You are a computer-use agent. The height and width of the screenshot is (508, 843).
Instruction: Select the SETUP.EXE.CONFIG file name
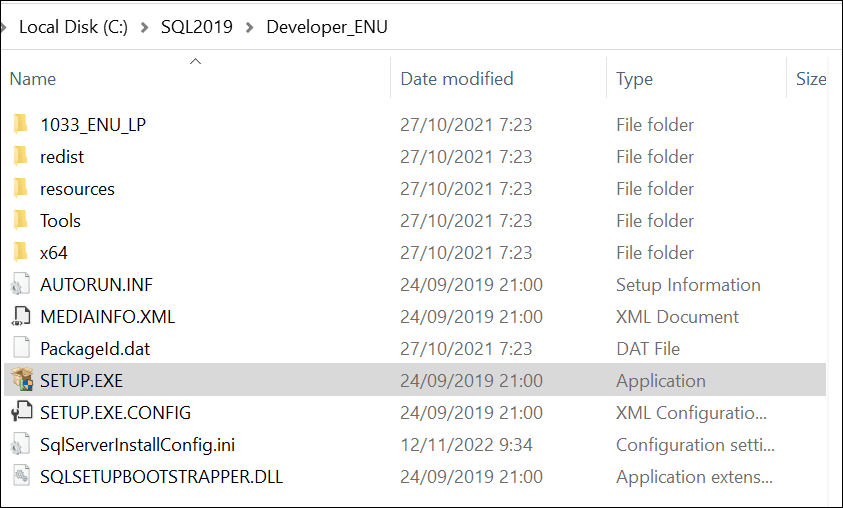[116, 413]
